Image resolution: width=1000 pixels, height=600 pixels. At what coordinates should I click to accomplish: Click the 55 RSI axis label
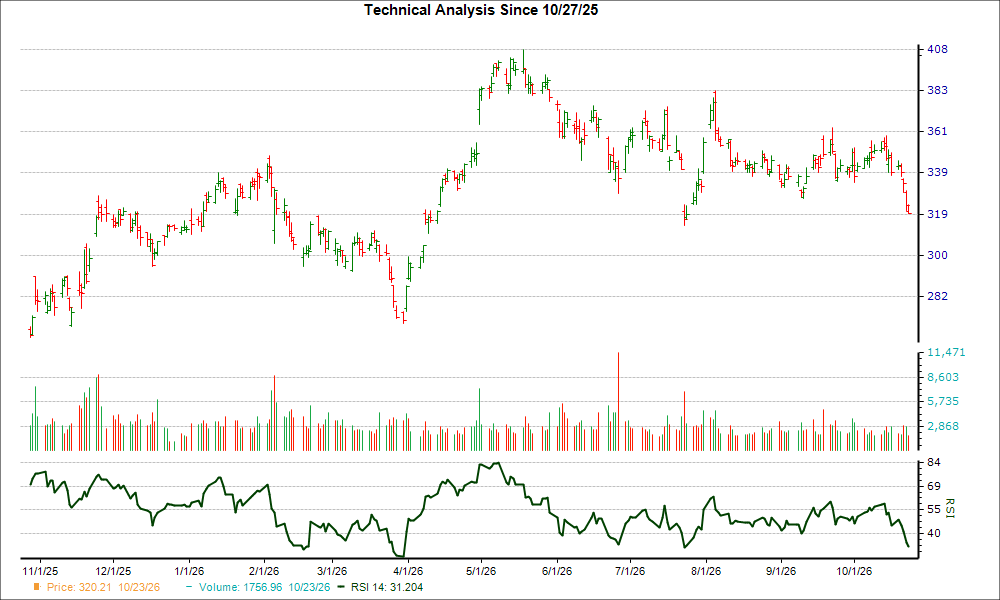pos(934,509)
